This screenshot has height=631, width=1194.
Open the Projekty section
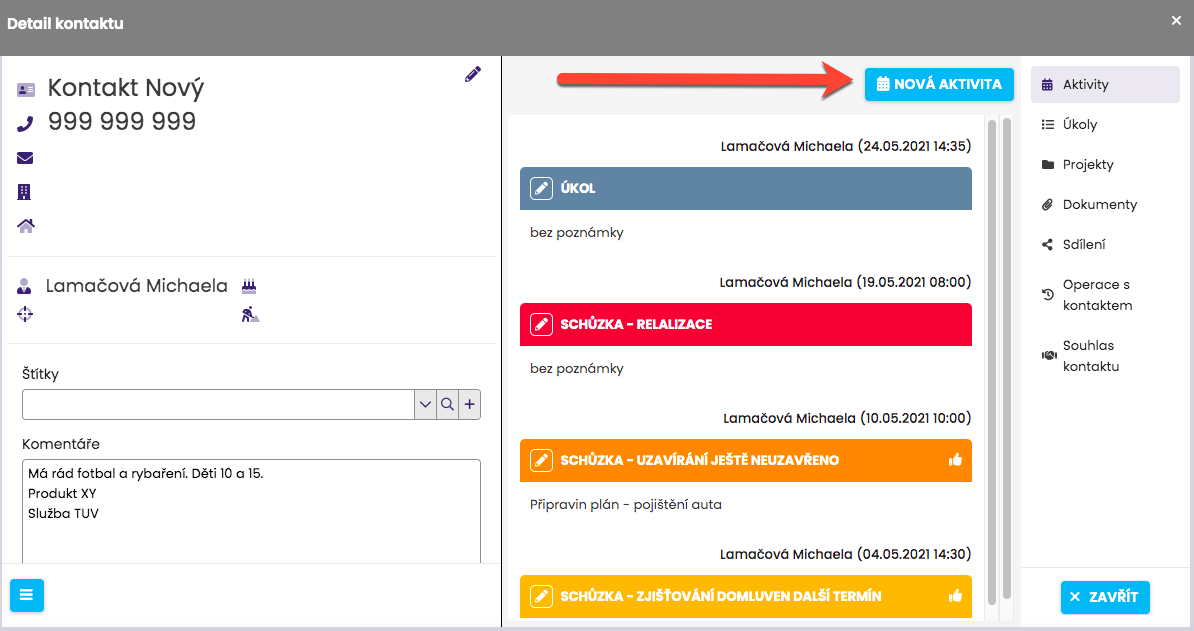click(x=1087, y=165)
